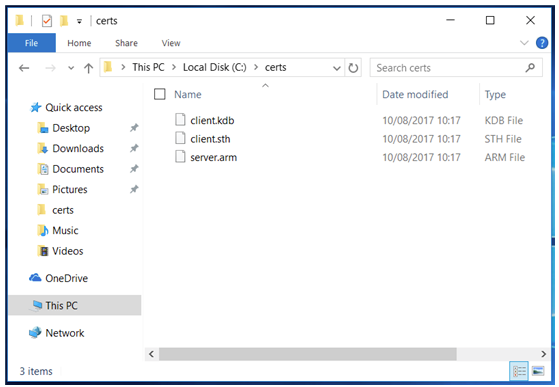The width and height of the screenshot is (559, 387).
Task: Select Local Disk (C:) in breadcrumb
Action: (x=215, y=67)
